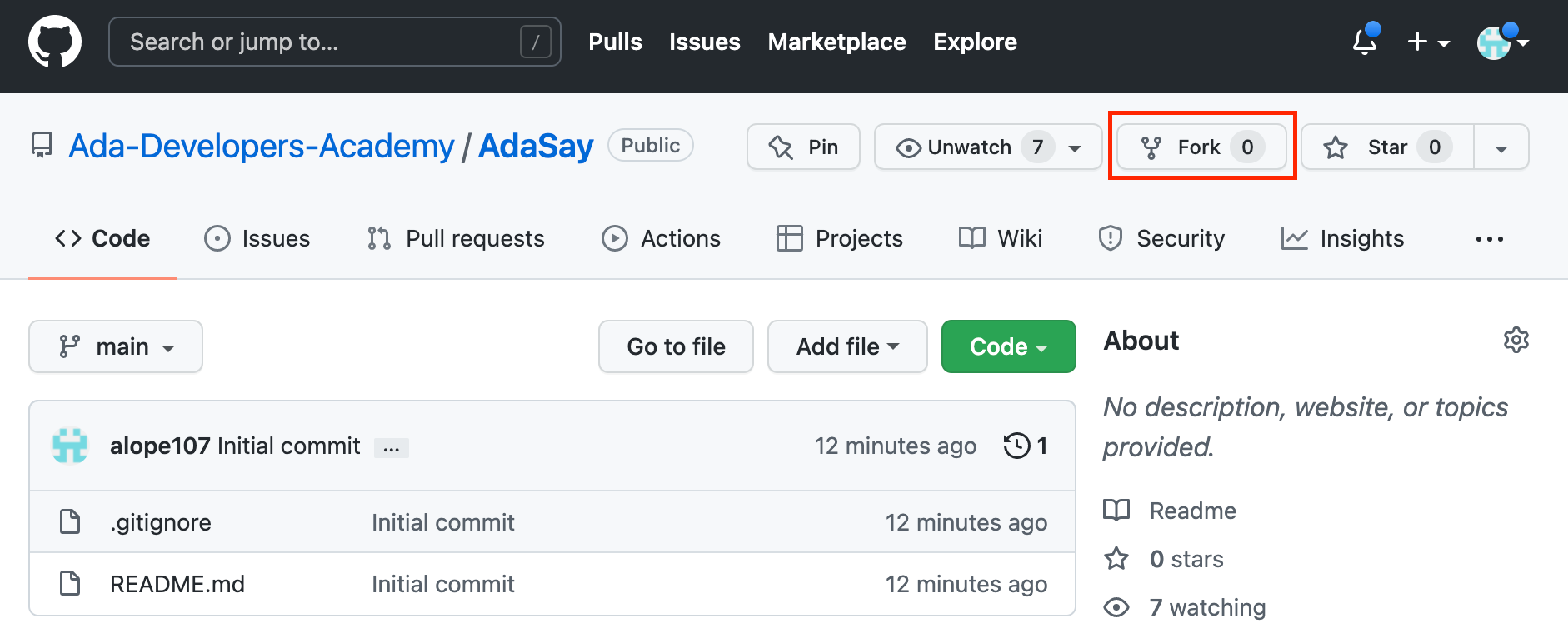Image resolution: width=1568 pixels, height=633 pixels.
Task: Open the Insights tab
Action: click(1343, 239)
